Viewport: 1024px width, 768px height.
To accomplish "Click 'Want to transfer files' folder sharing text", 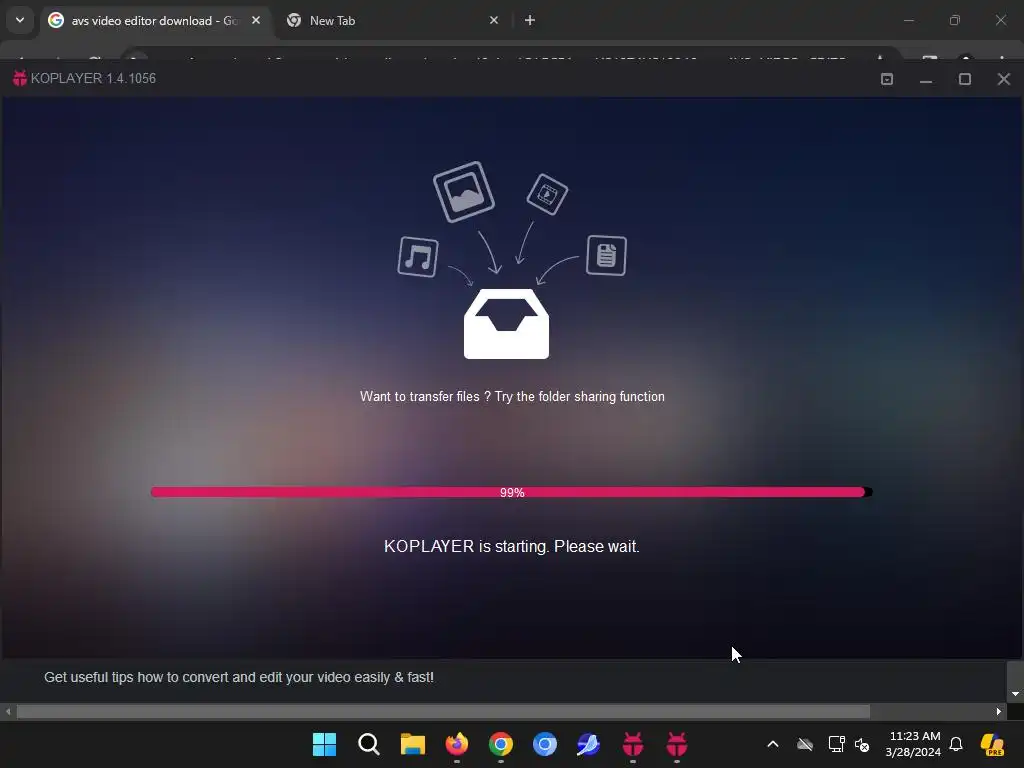I will coord(512,396).
